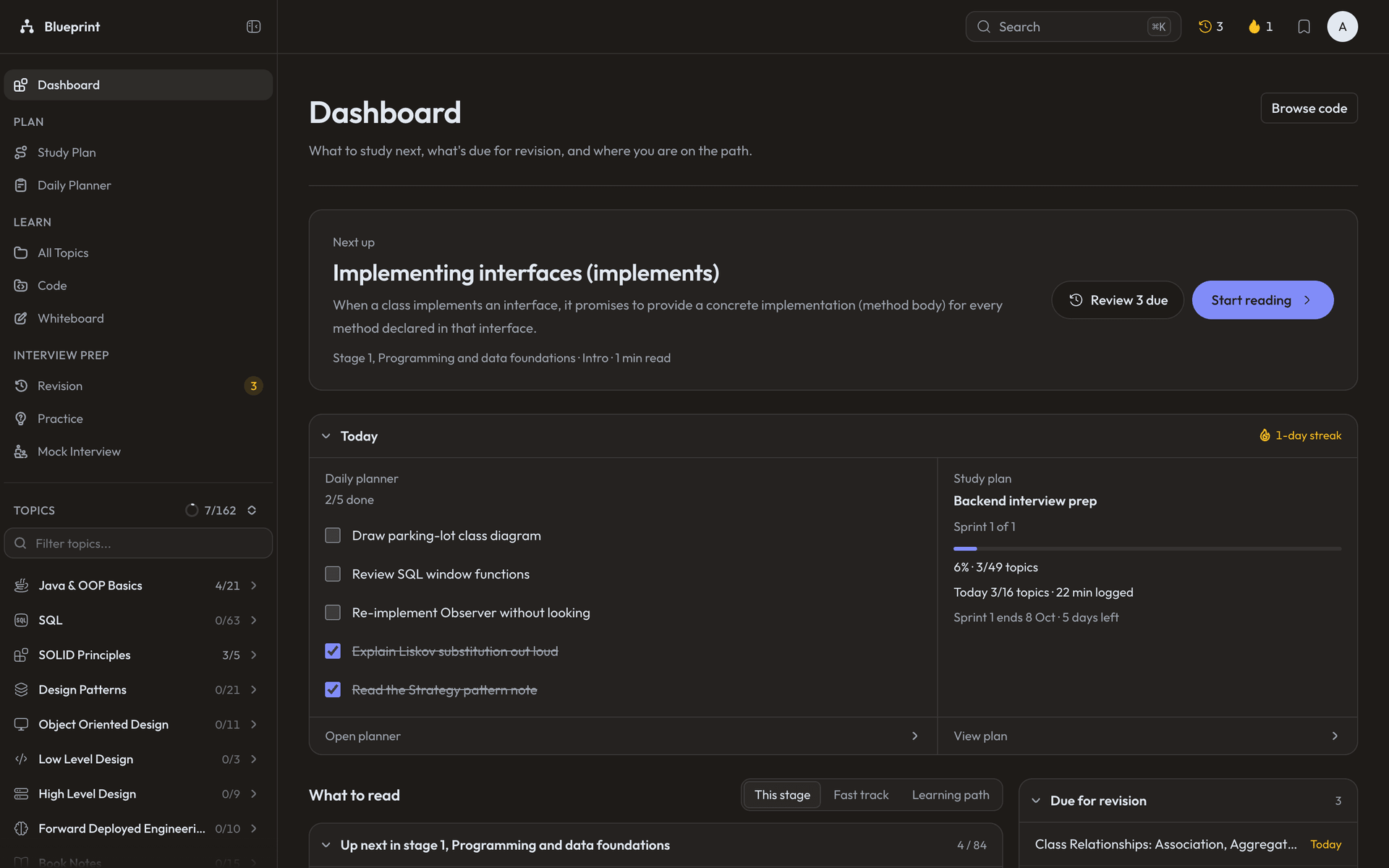Check Review SQL window functions task
The image size is (1389, 868).
[x=333, y=574]
